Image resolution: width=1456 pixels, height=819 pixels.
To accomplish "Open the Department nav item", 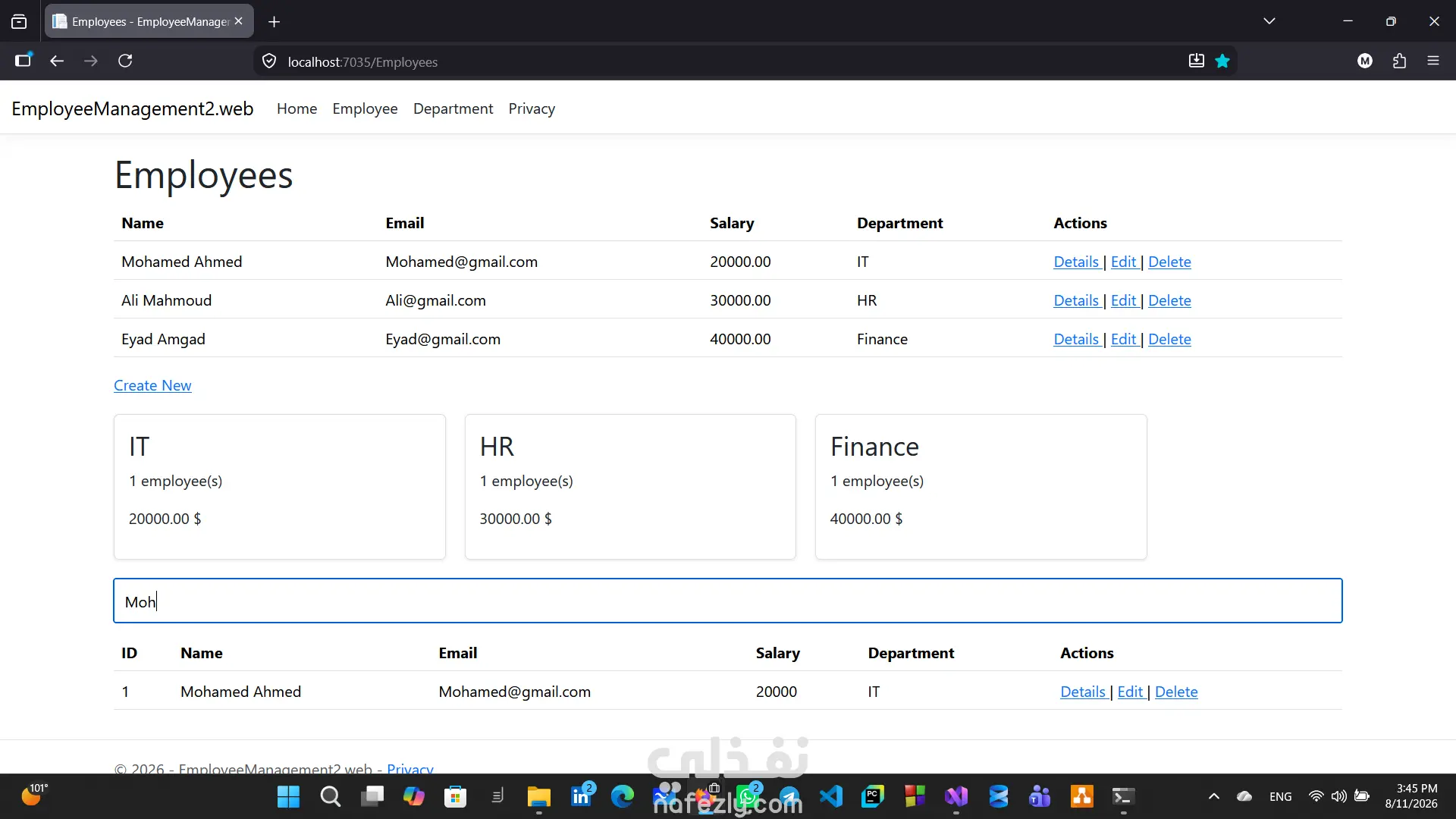I will pyautogui.click(x=453, y=108).
